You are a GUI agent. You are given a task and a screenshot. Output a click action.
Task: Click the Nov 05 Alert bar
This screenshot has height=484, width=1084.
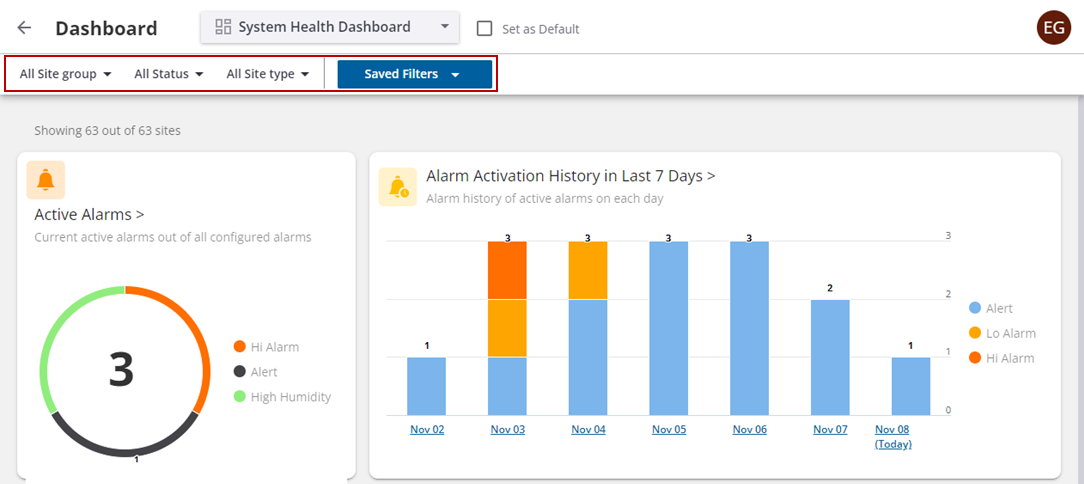coord(668,328)
